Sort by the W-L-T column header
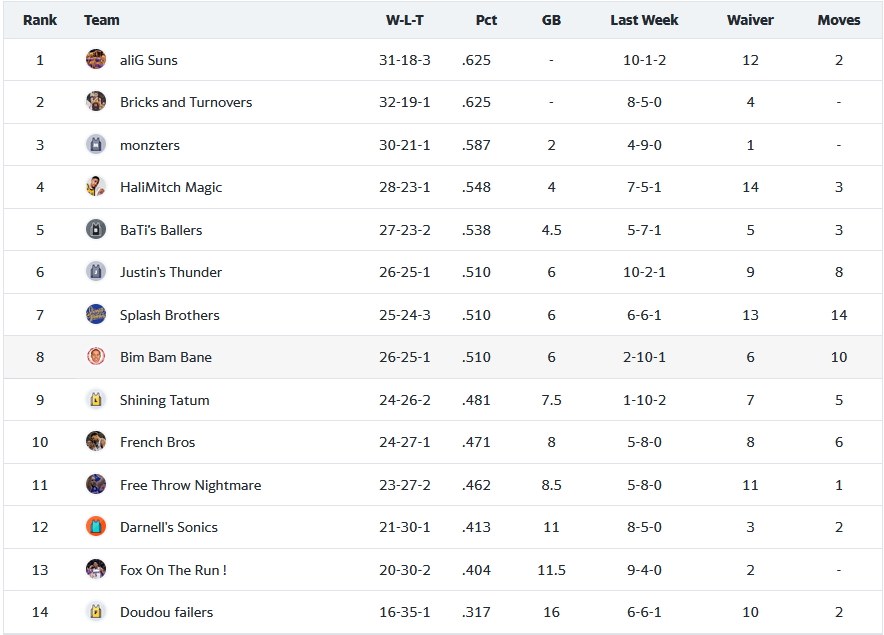This screenshot has width=884, height=635. pos(405,20)
